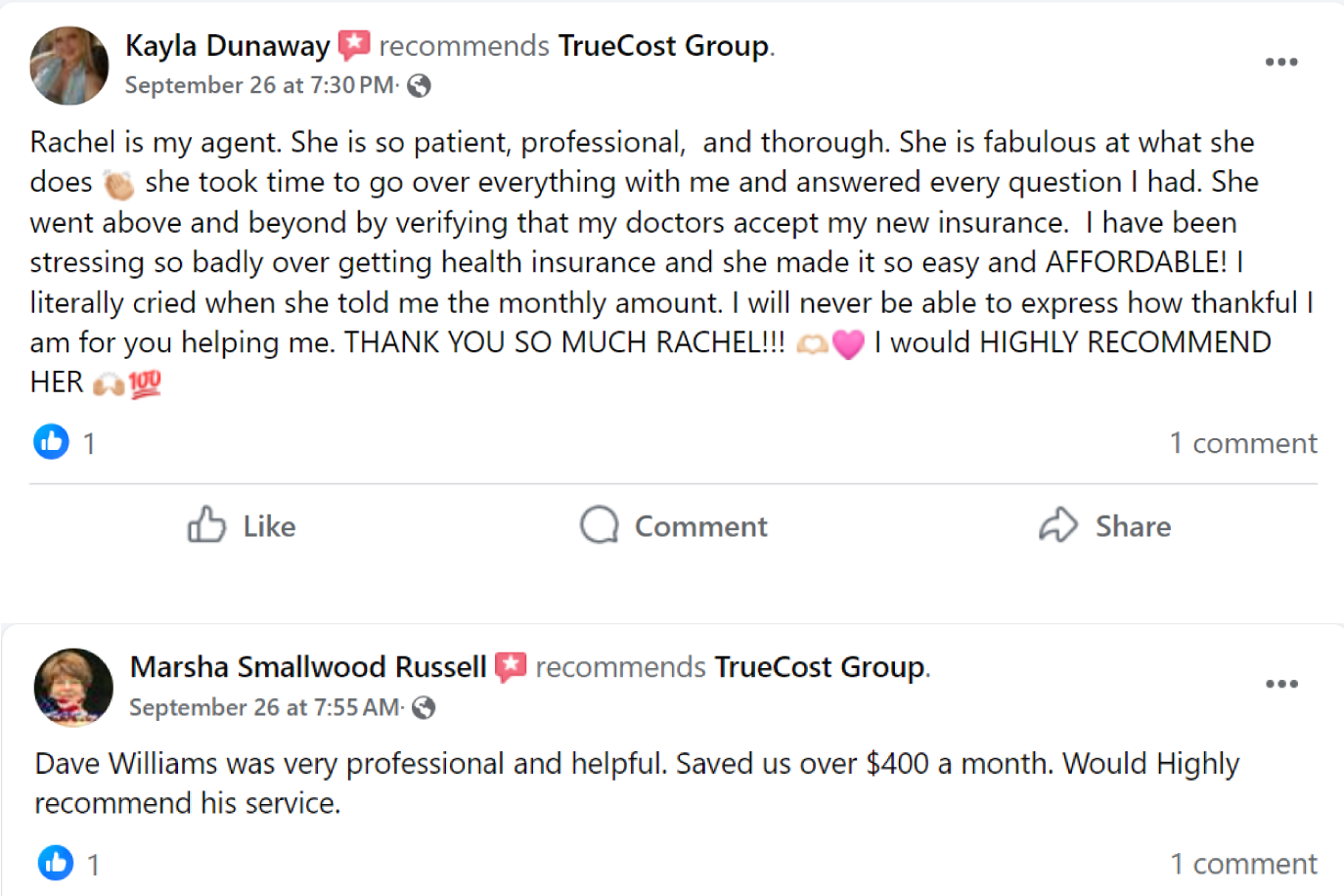Click recommendation badge next to Marsha Smallwood Russell
This screenshot has width=1344, height=896.
coord(511,667)
